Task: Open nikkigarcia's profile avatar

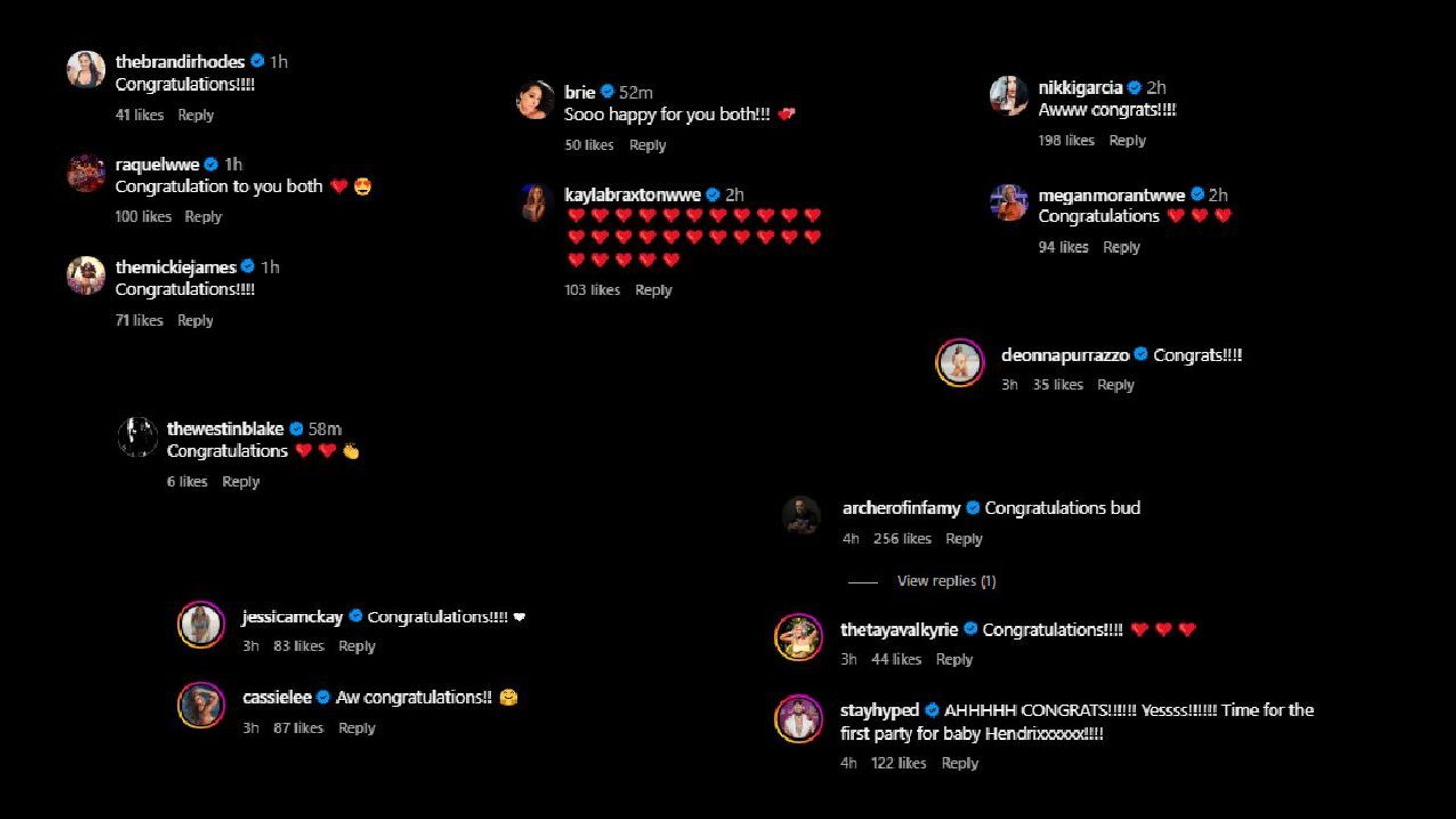Action: [x=1008, y=96]
